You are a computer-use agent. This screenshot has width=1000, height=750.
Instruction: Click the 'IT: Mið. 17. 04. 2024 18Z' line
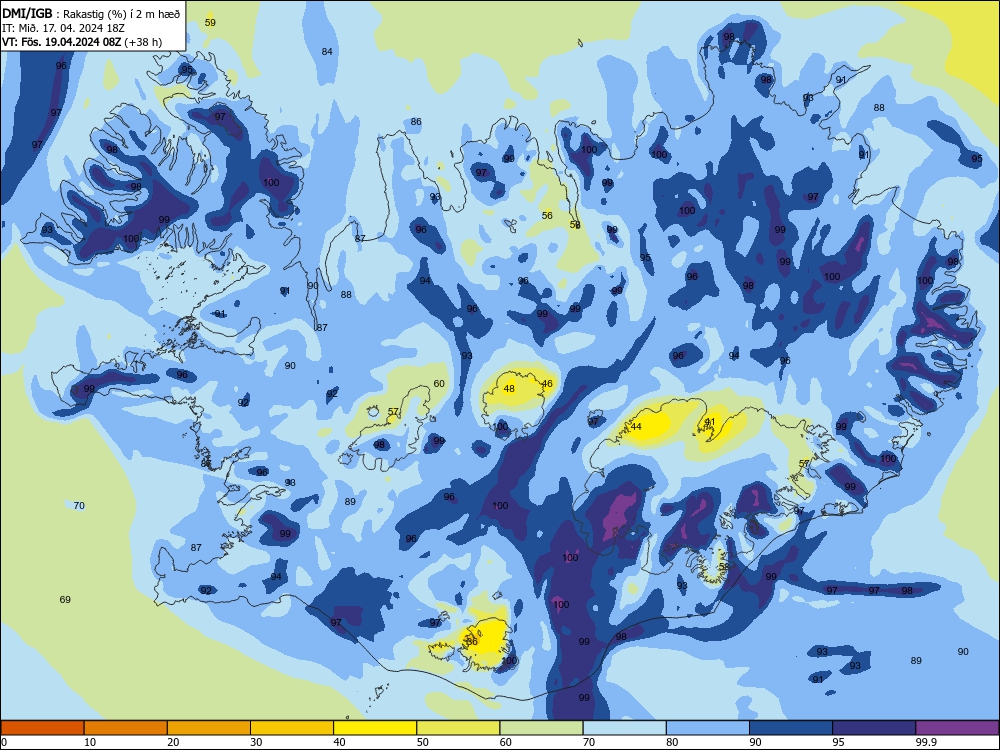click(x=63, y=28)
